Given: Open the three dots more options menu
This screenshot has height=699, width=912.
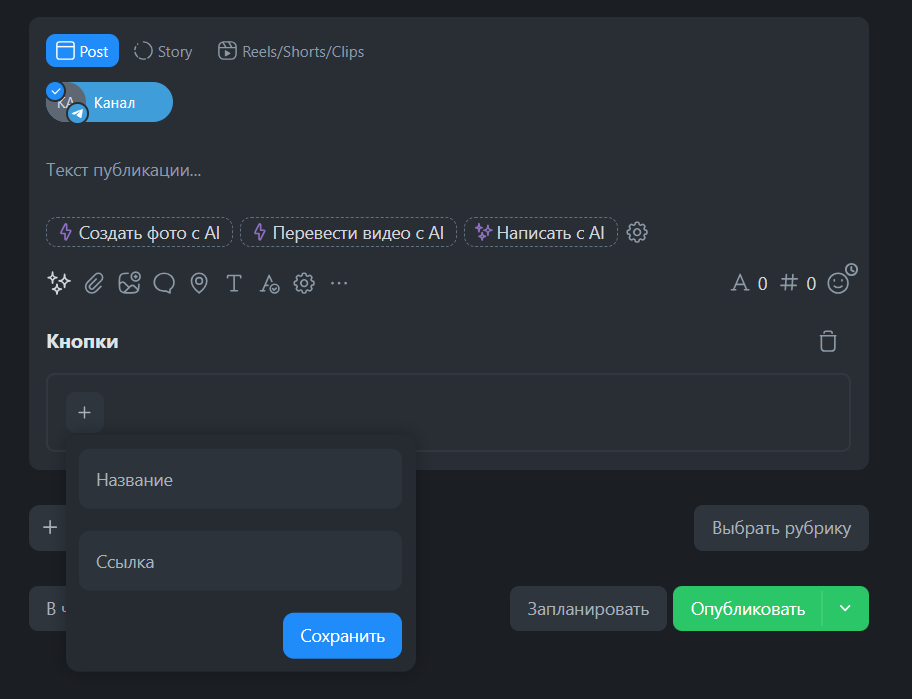Looking at the screenshot, I should [339, 283].
